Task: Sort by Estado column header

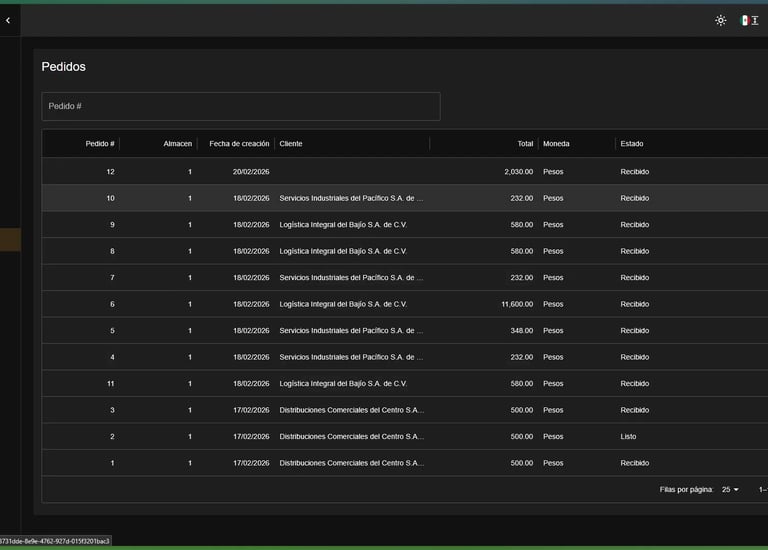Action: click(632, 143)
